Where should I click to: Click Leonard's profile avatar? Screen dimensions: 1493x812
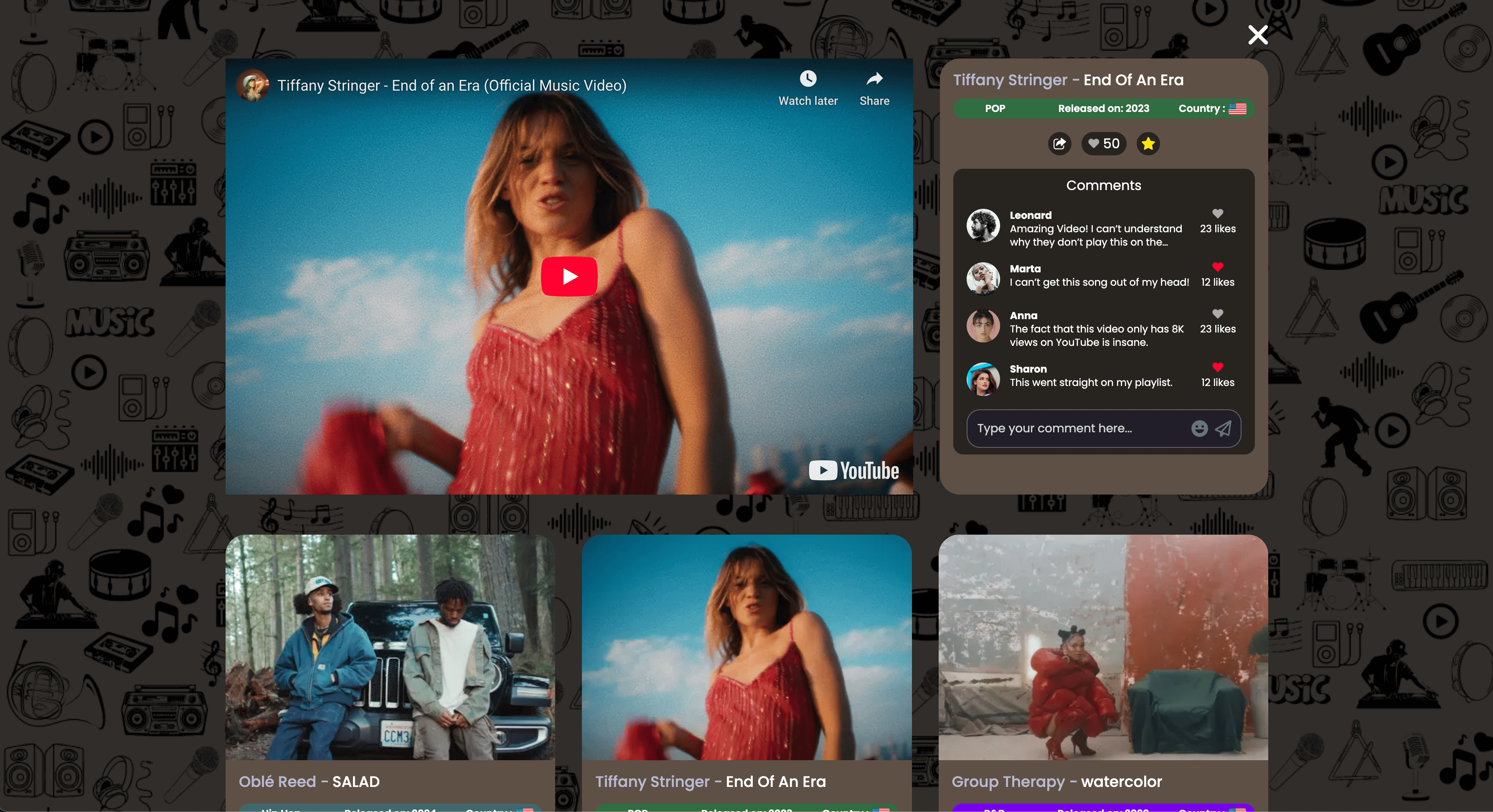983,226
